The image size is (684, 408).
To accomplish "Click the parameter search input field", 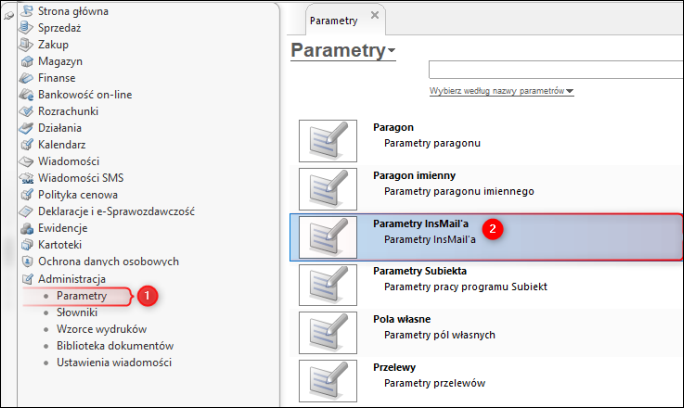I will 555,70.
